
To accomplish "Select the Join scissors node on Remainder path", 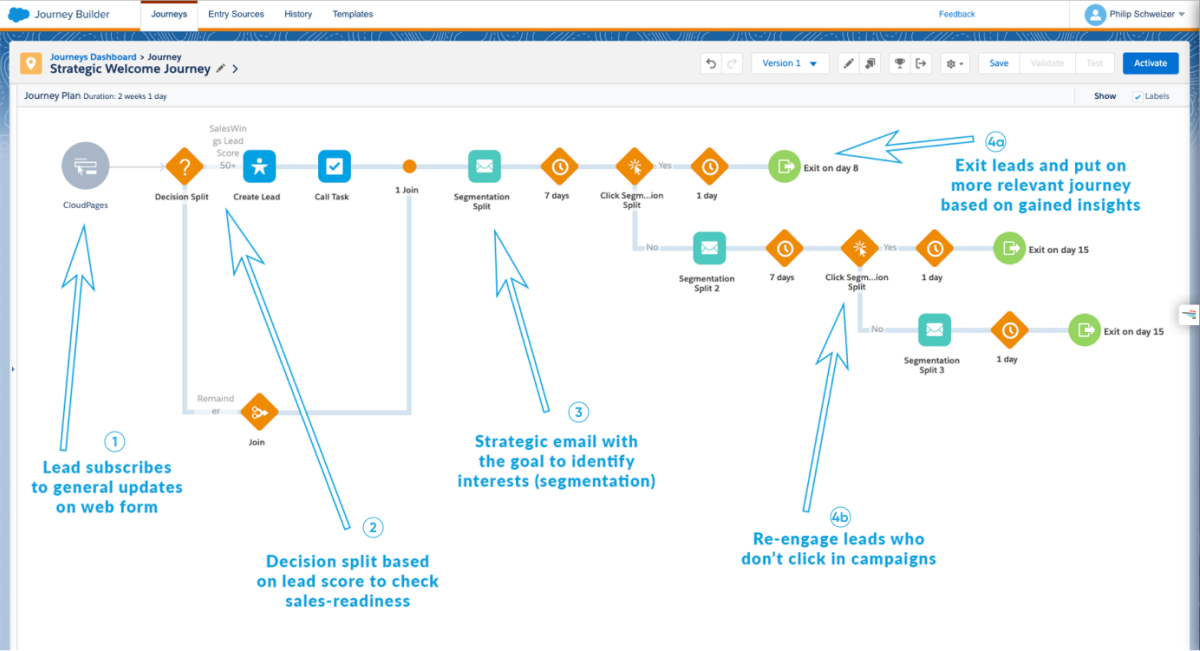I will point(259,411).
